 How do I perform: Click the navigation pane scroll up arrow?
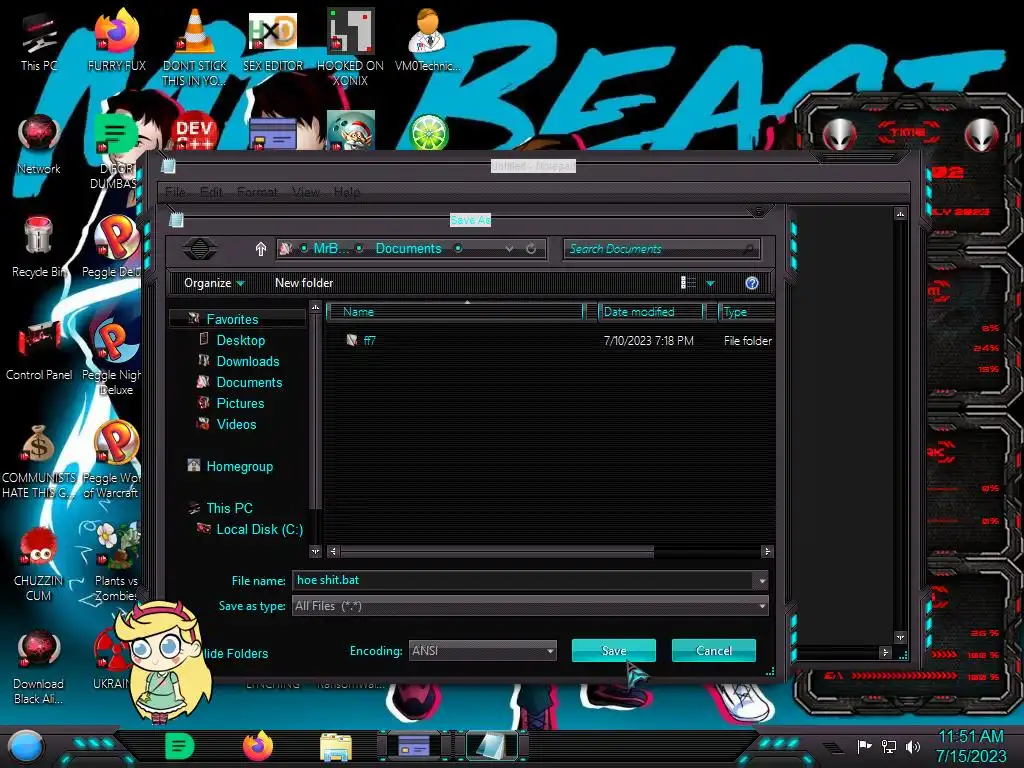pos(315,307)
